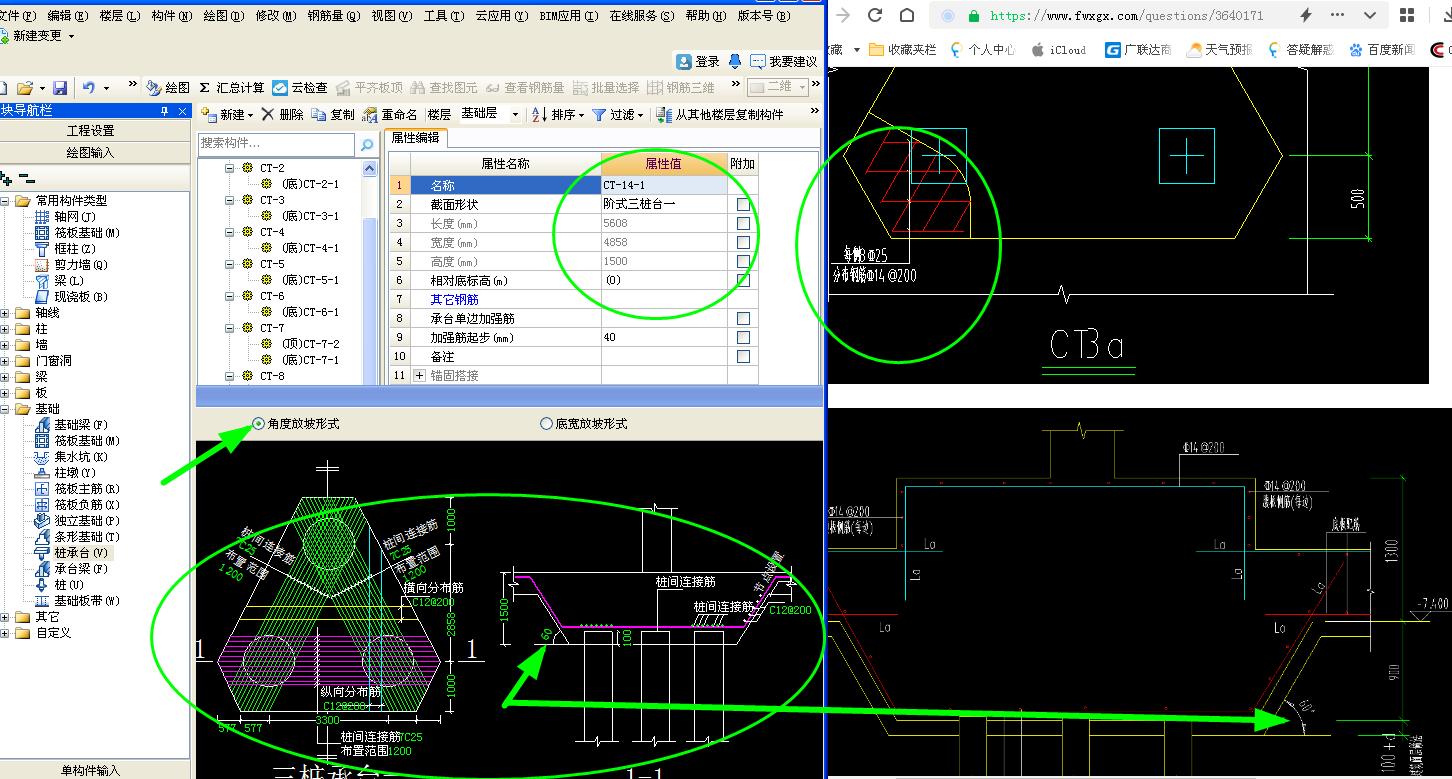Click the notification bell icon
Screen dimensions: 1452x779
coord(735,61)
